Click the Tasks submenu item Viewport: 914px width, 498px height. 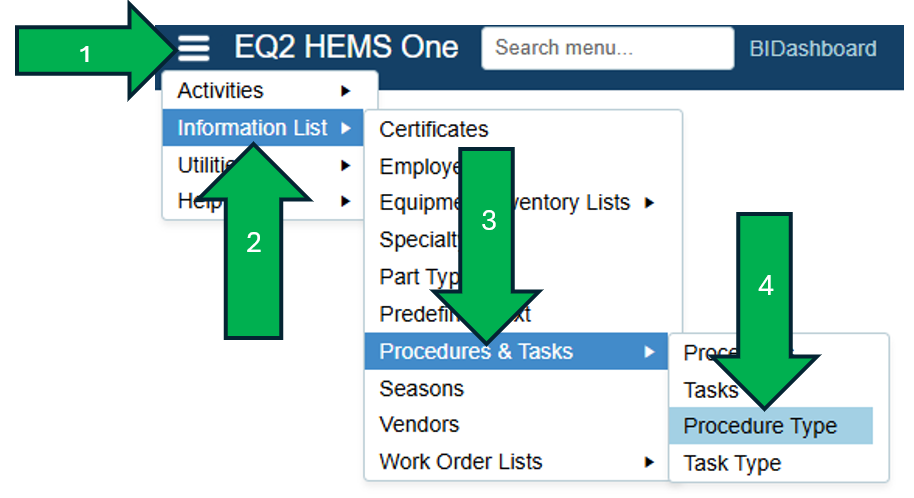pos(711,390)
